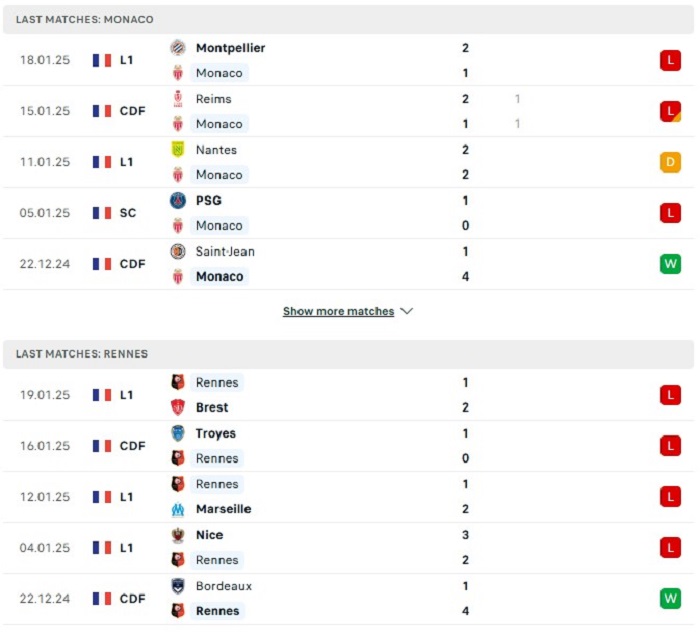
Task: Click Rennes team name in Bordeaux match
Action: (x=217, y=611)
